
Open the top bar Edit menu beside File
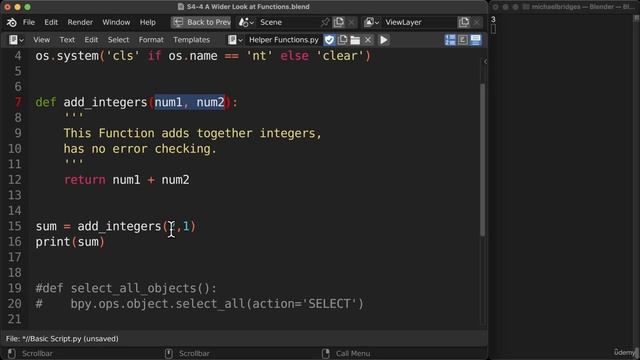pos(51,22)
